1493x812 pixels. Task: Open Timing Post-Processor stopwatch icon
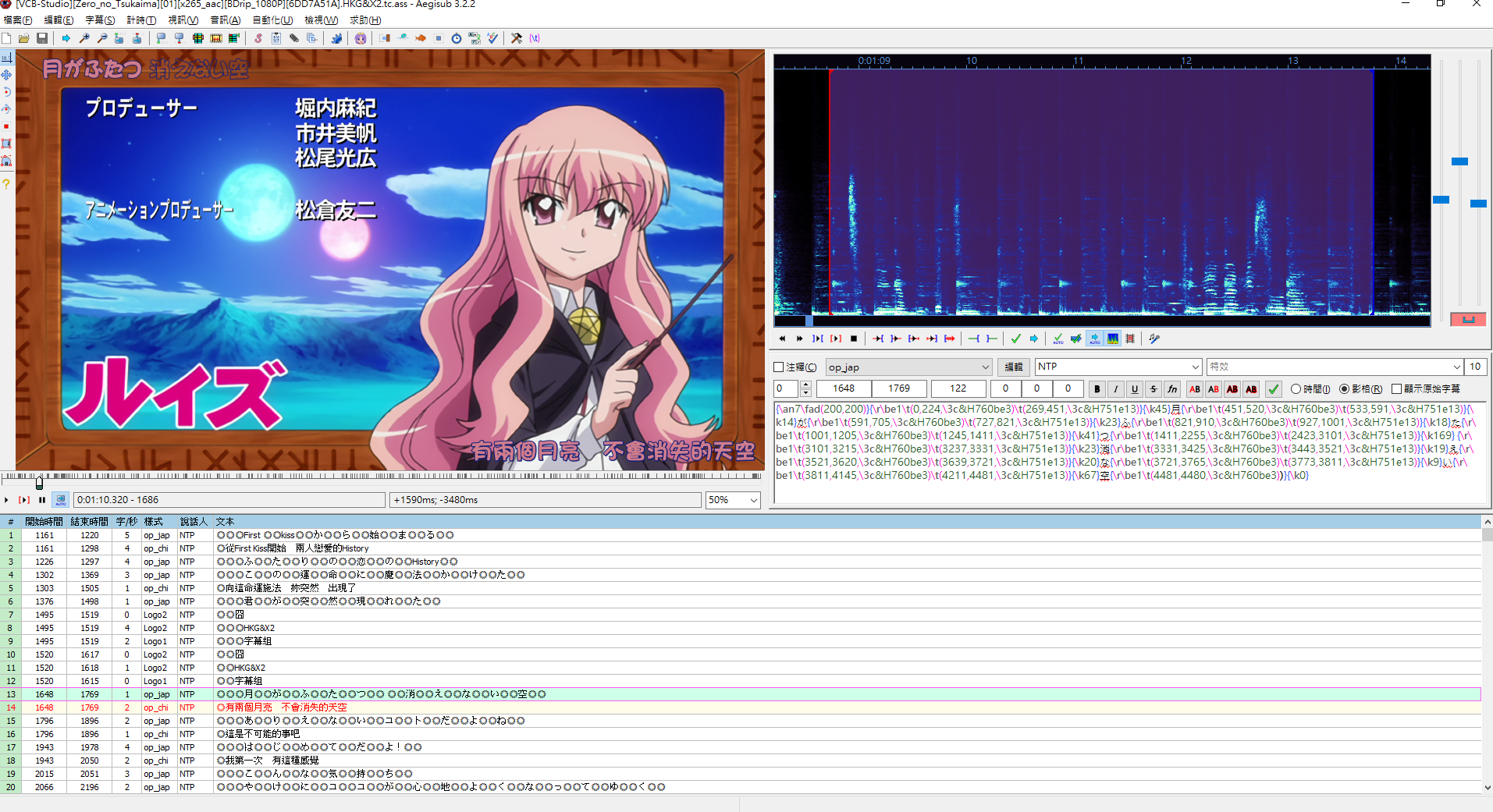(x=457, y=38)
